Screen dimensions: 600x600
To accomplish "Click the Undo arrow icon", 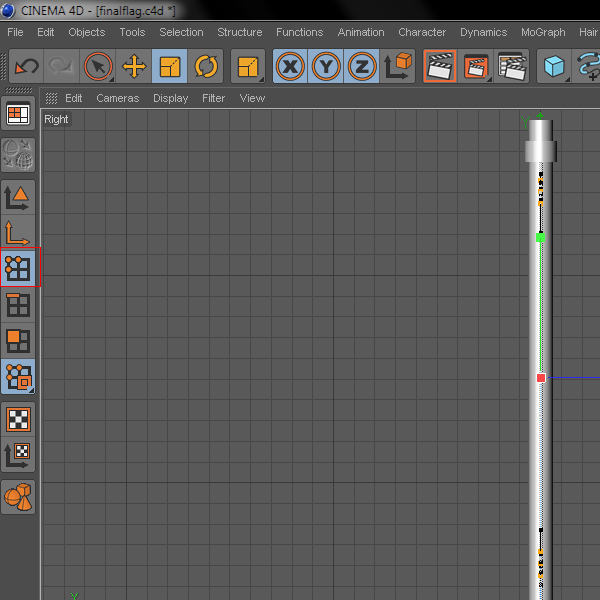I will point(26,66).
